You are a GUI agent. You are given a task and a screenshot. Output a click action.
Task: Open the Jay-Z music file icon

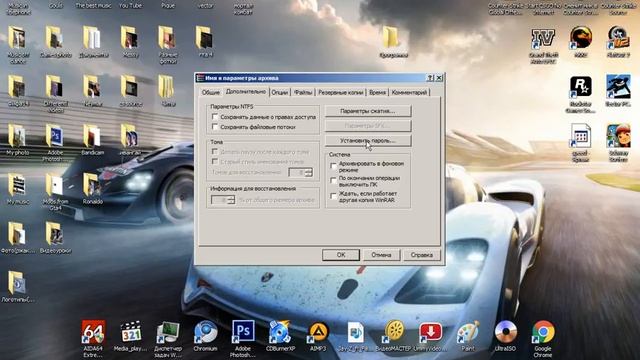click(355, 333)
